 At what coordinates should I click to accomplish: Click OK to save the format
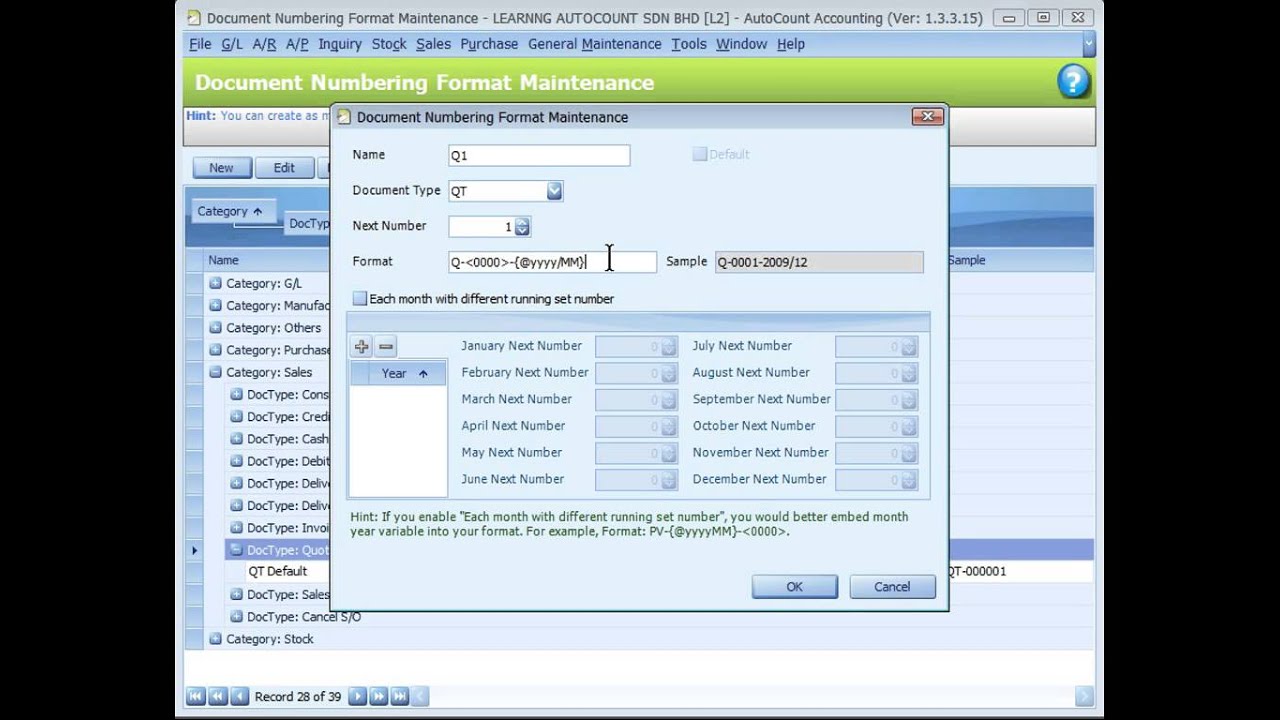[x=794, y=587]
